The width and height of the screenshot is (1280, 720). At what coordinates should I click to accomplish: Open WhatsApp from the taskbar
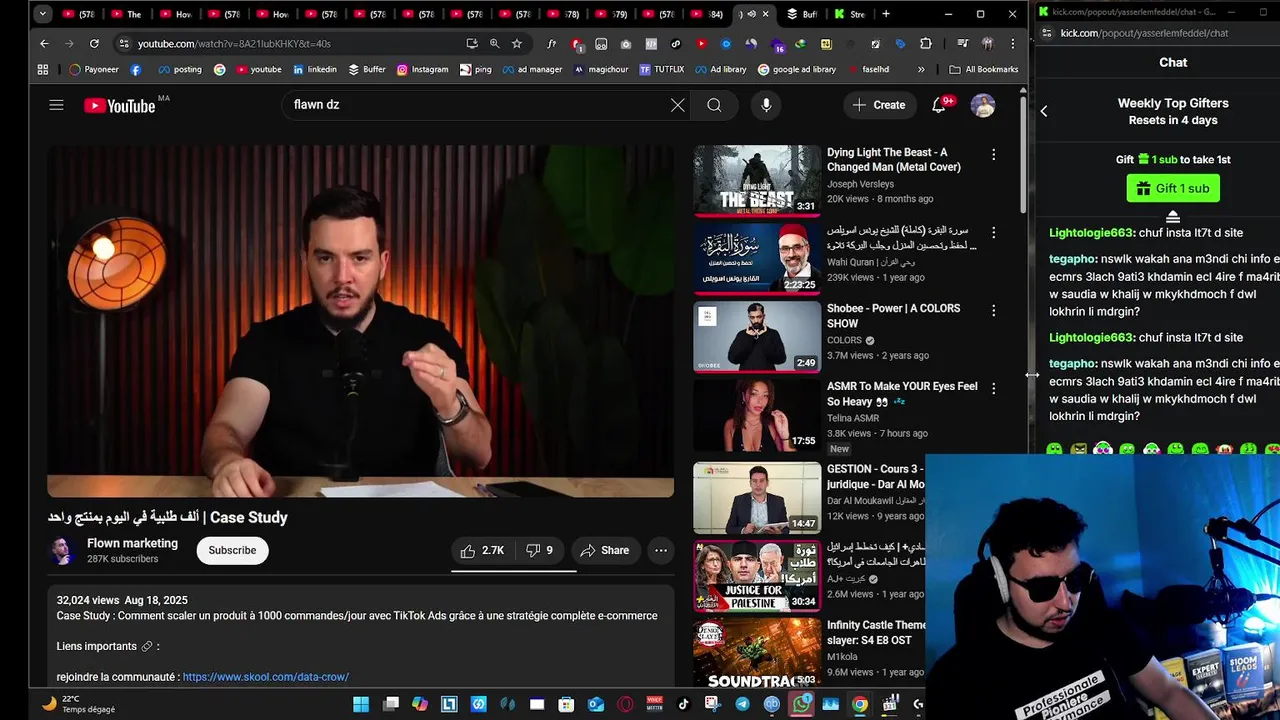pyautogui.click(x=801, y=704)
